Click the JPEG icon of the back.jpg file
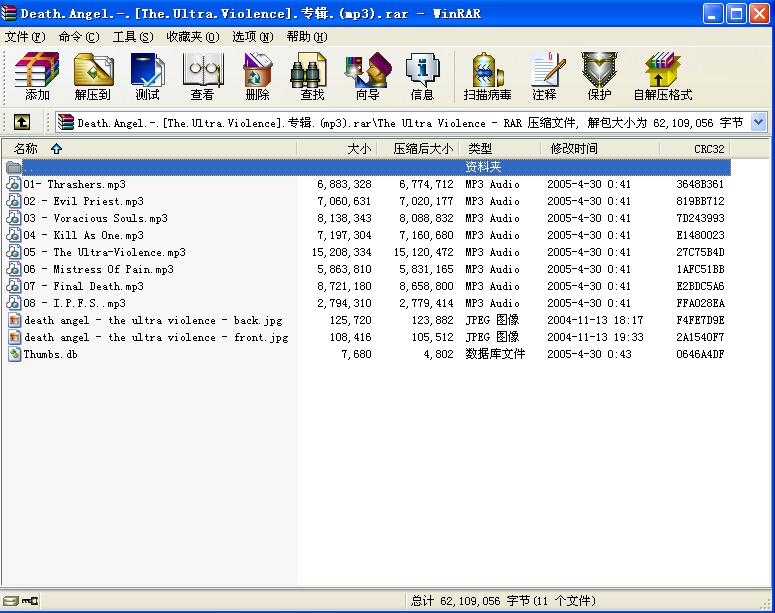775x613 pixels. pyautogui.click(x=15, y=320)
